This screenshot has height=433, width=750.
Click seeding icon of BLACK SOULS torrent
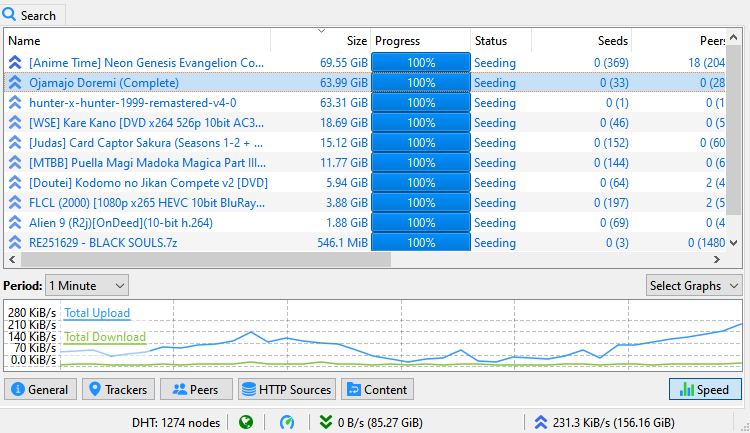click(15, 243)
